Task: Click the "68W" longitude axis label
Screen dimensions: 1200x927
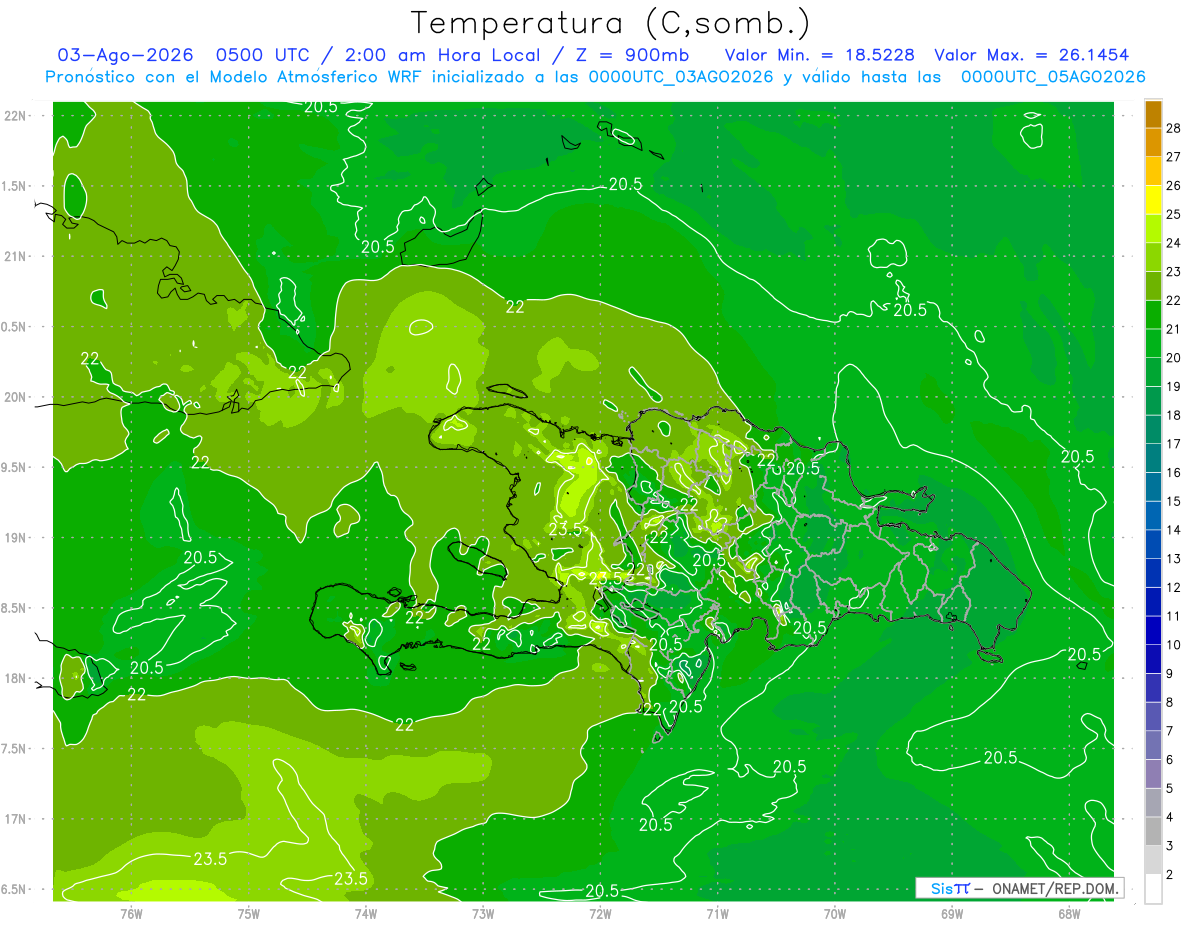Action: click(1069, 914)
